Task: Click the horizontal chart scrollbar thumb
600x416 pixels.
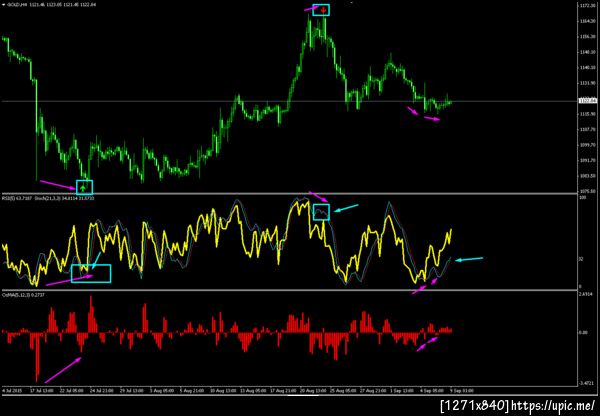Action: [x=303, y=396]
